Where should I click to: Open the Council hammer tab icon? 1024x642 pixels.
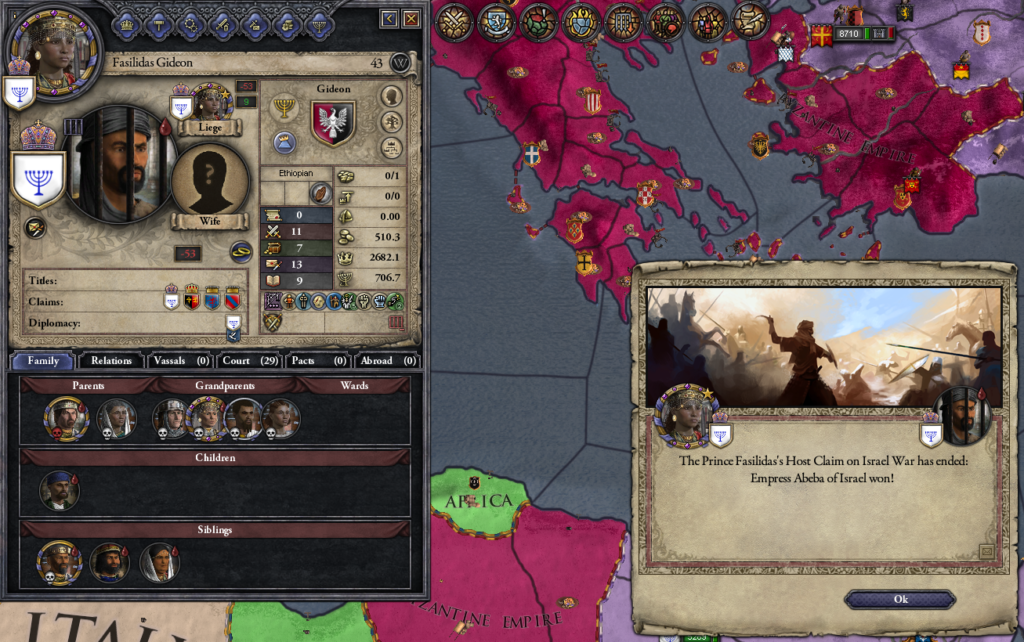tap(159, 25)
